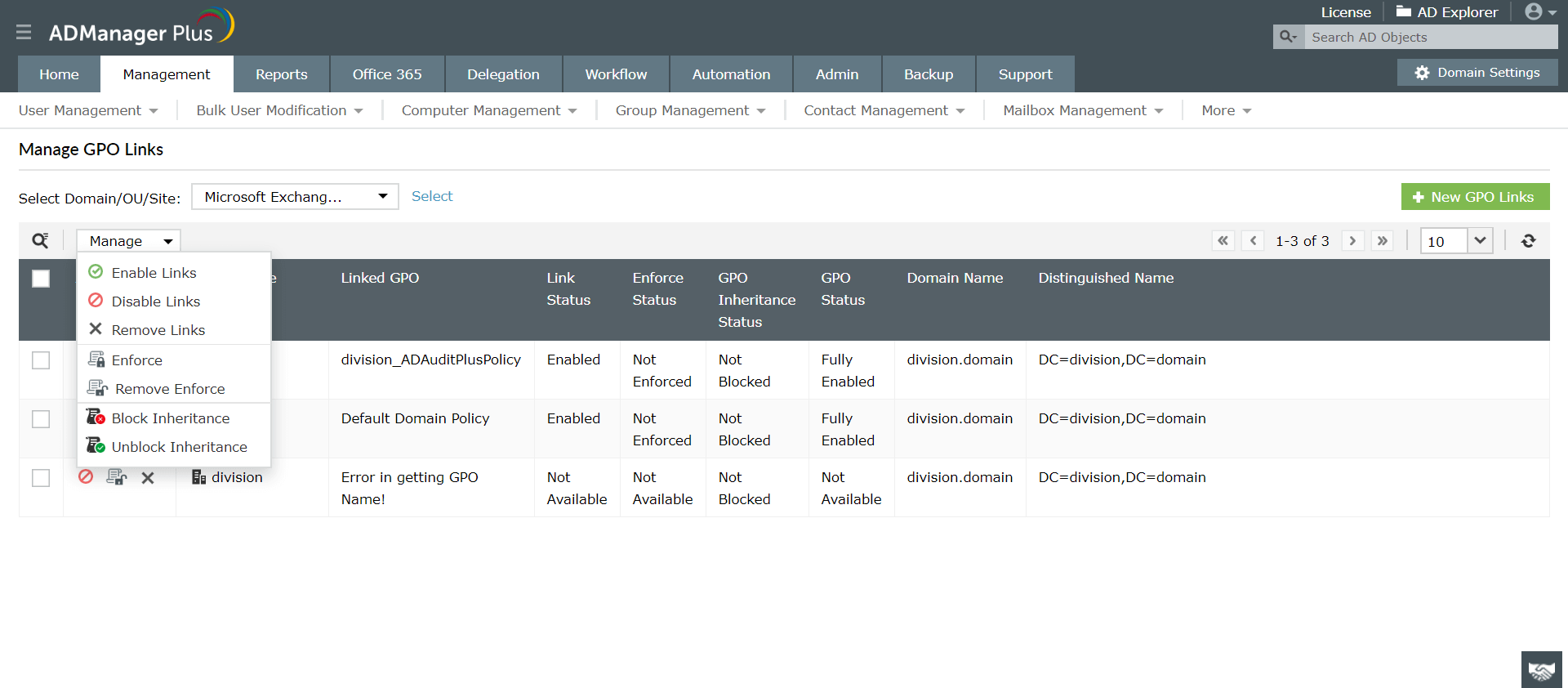
Task: Check the Default Domain Policy row checkbox
Action: [x=41, y=419]
